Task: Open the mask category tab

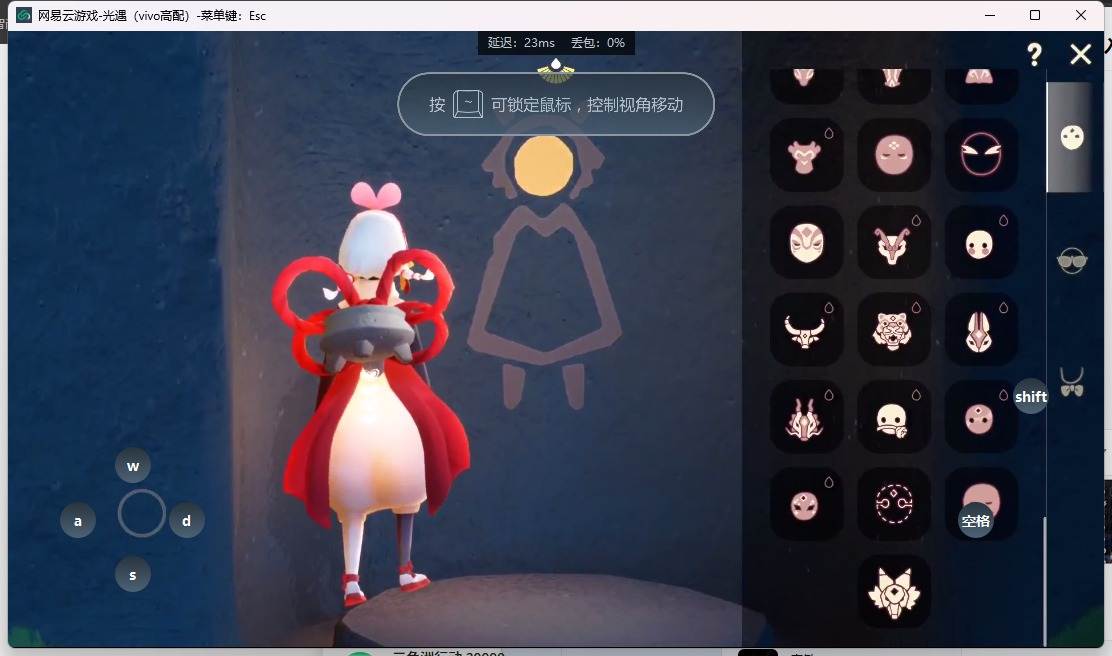Action: pyautogui.click(x=1072, y=137)
